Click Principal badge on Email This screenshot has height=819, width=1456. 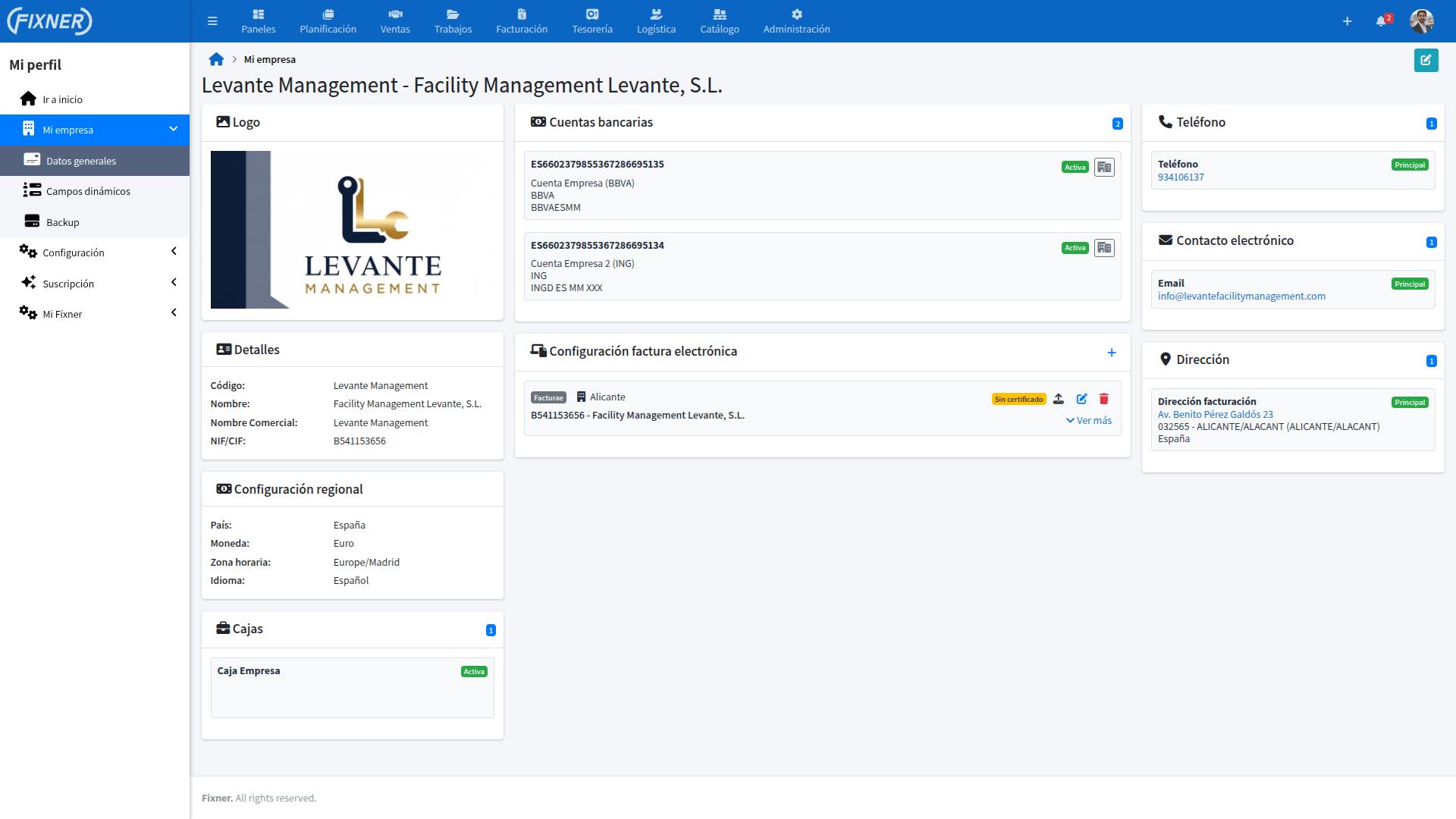1410,284
